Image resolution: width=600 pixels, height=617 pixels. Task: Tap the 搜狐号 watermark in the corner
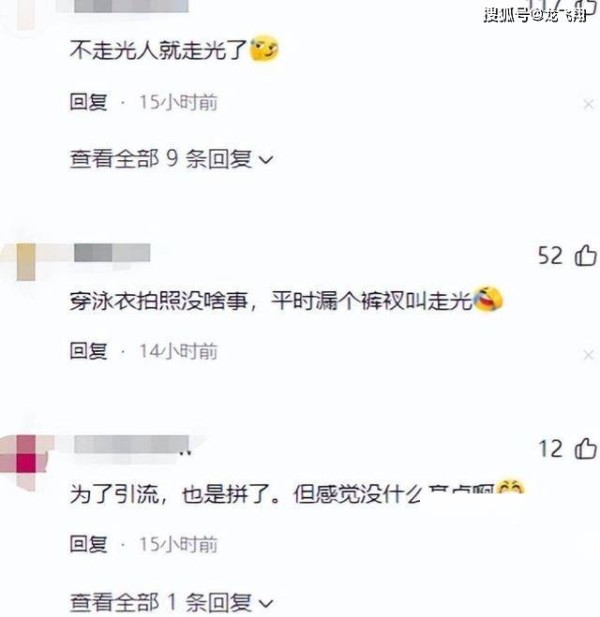pos(535,15)
